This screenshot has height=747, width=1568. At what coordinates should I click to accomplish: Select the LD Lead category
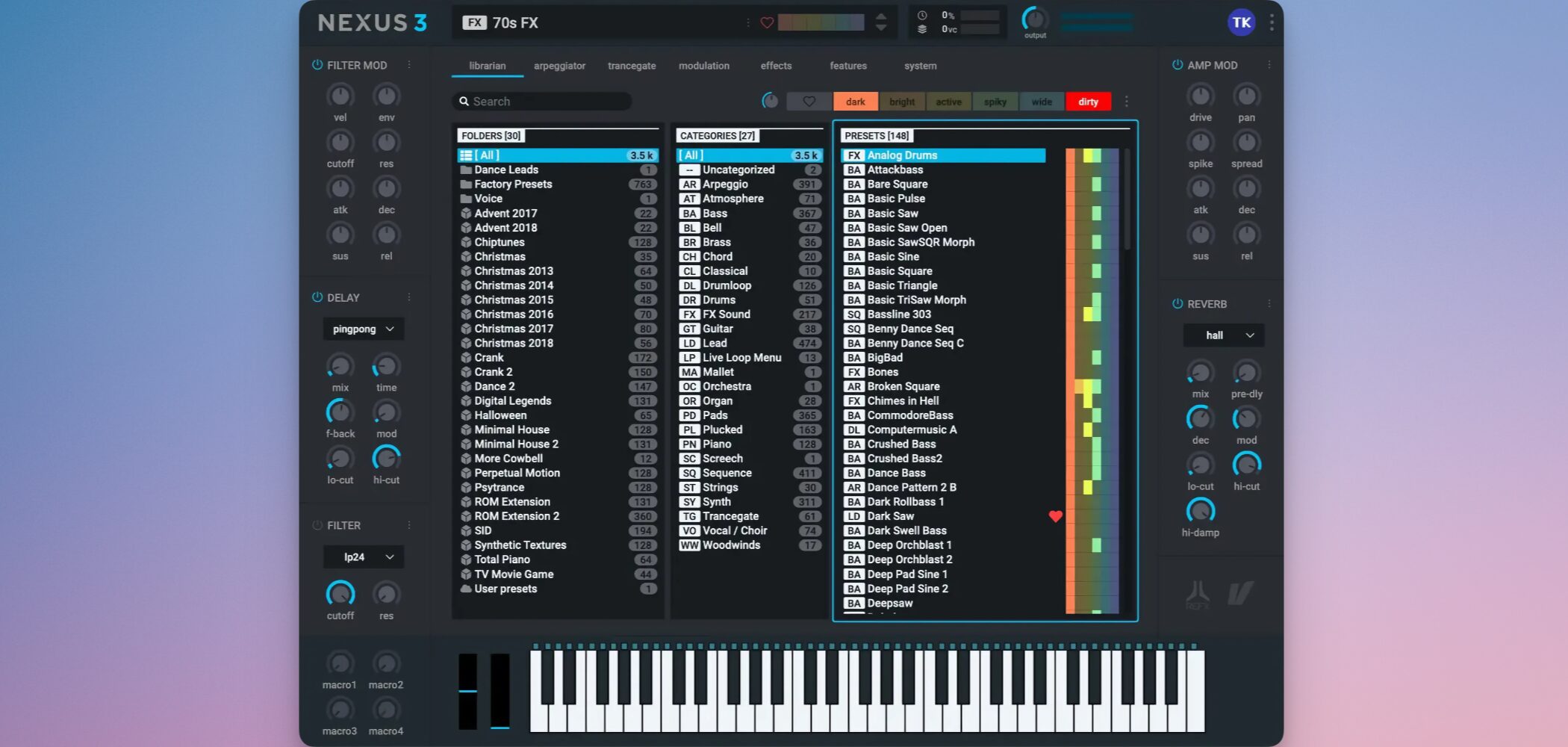point(749,344)
